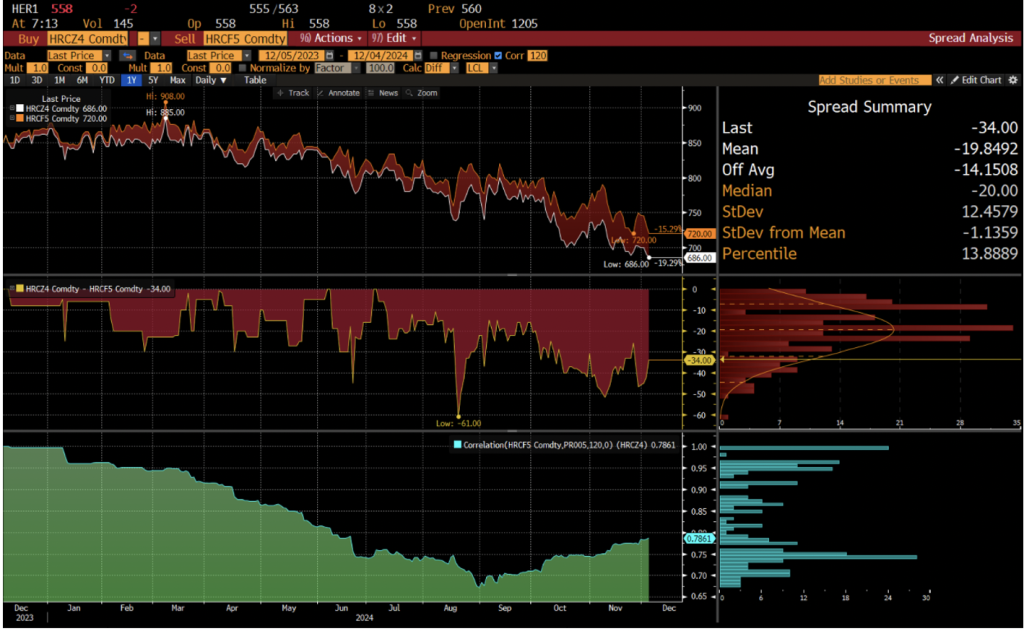Screen dimensions: 1024x631
Task: Switch to the Table view
Action: click(x=256, y=79)
